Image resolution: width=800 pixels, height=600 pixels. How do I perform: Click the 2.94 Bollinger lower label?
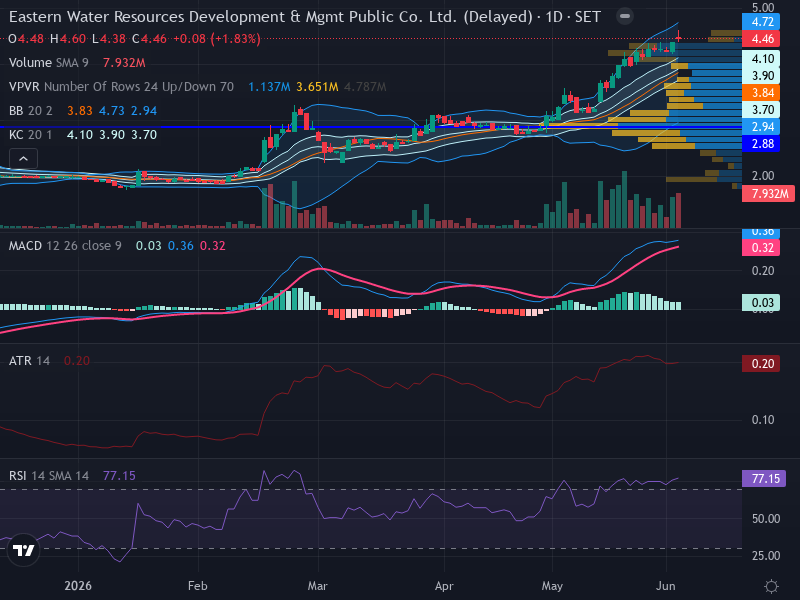tap(761, 127)
